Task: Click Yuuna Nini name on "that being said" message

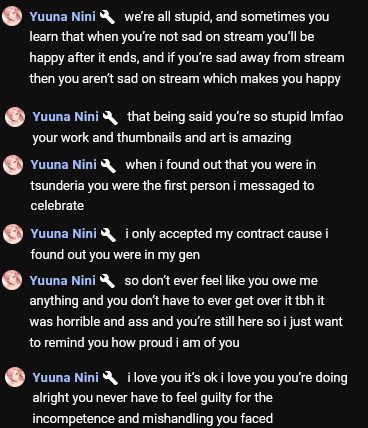Action: coord(66,117)
